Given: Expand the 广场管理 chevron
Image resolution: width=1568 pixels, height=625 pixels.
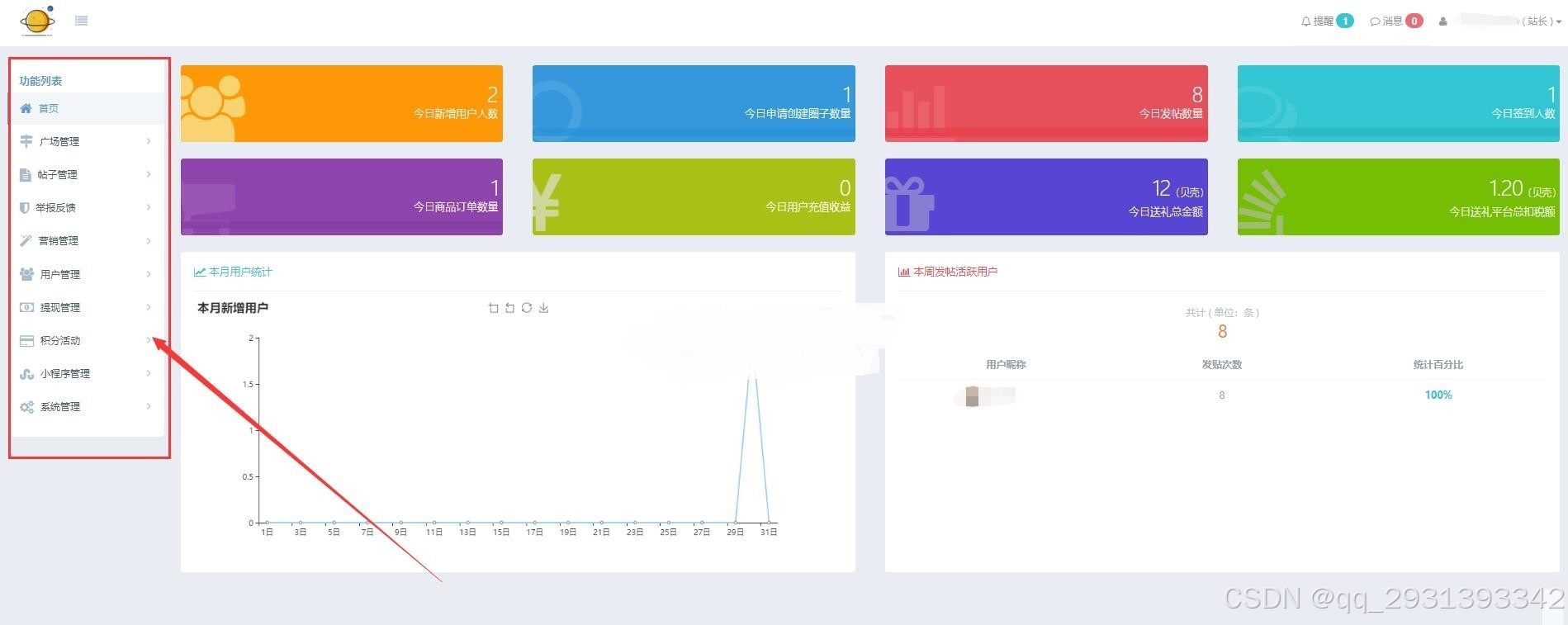Looking at the screenshot, I should (149, 141).
